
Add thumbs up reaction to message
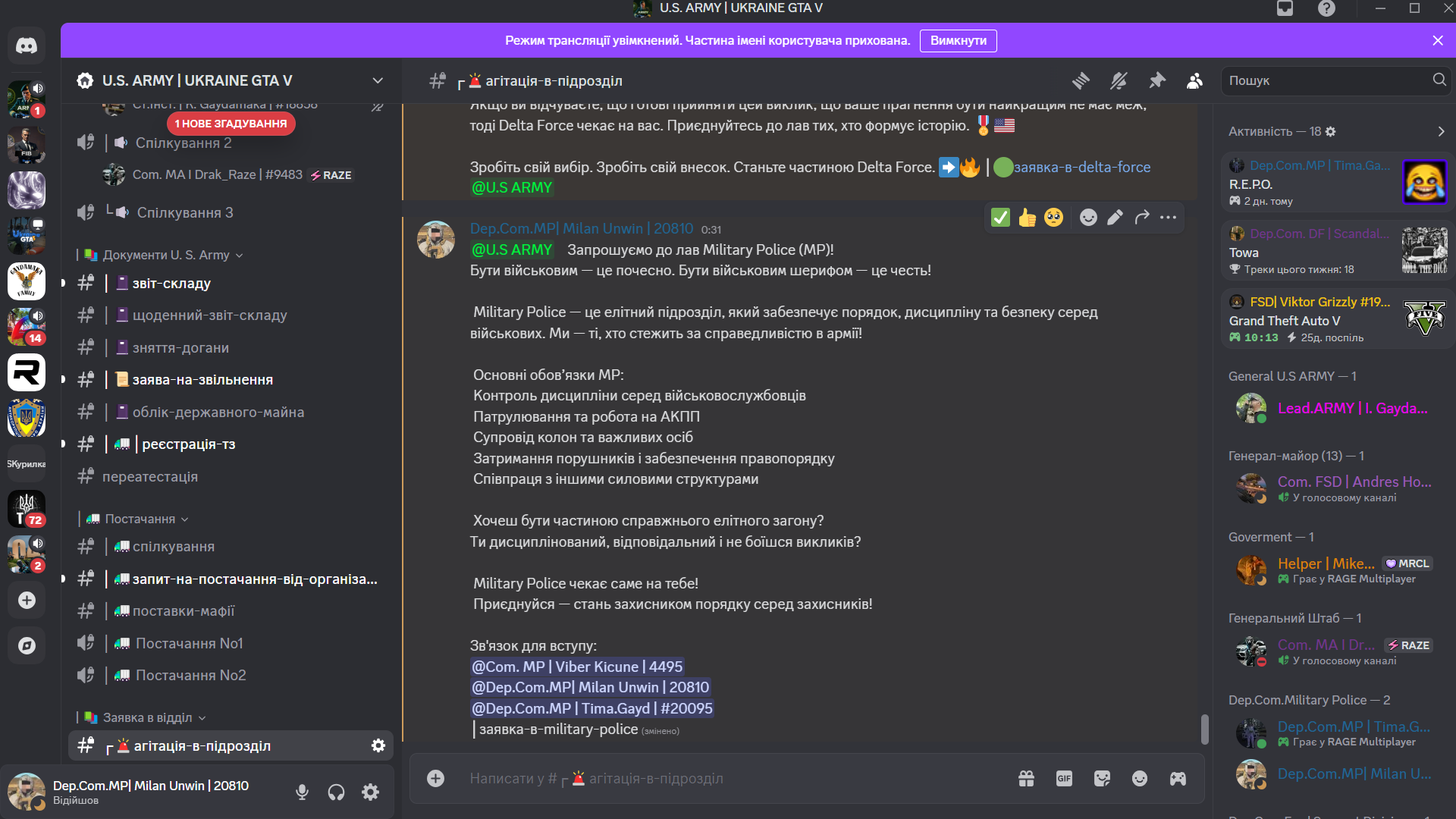1028,218
